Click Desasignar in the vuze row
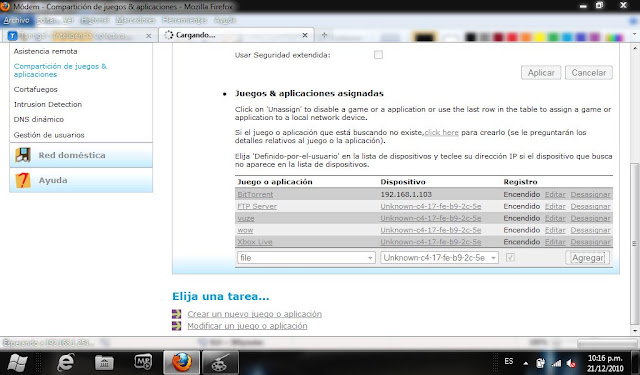 590,218
